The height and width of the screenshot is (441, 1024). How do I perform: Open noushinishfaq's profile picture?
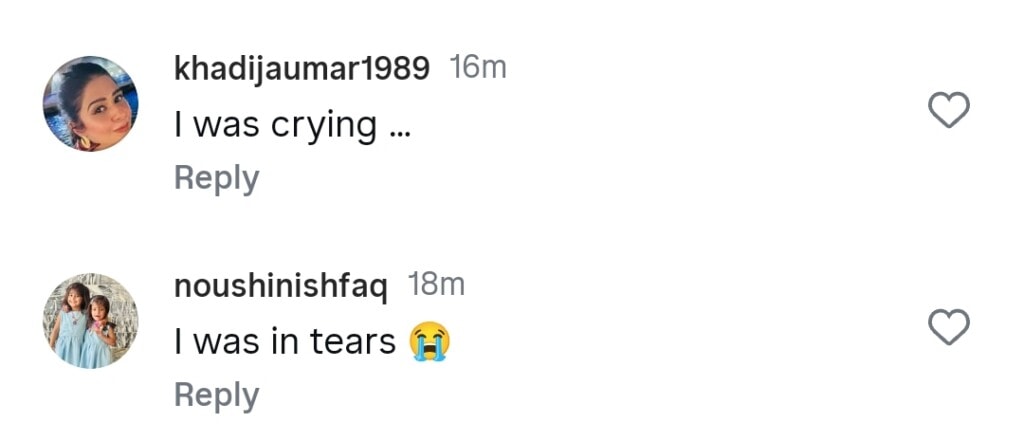pyautogui.click(x=90, y=321)
